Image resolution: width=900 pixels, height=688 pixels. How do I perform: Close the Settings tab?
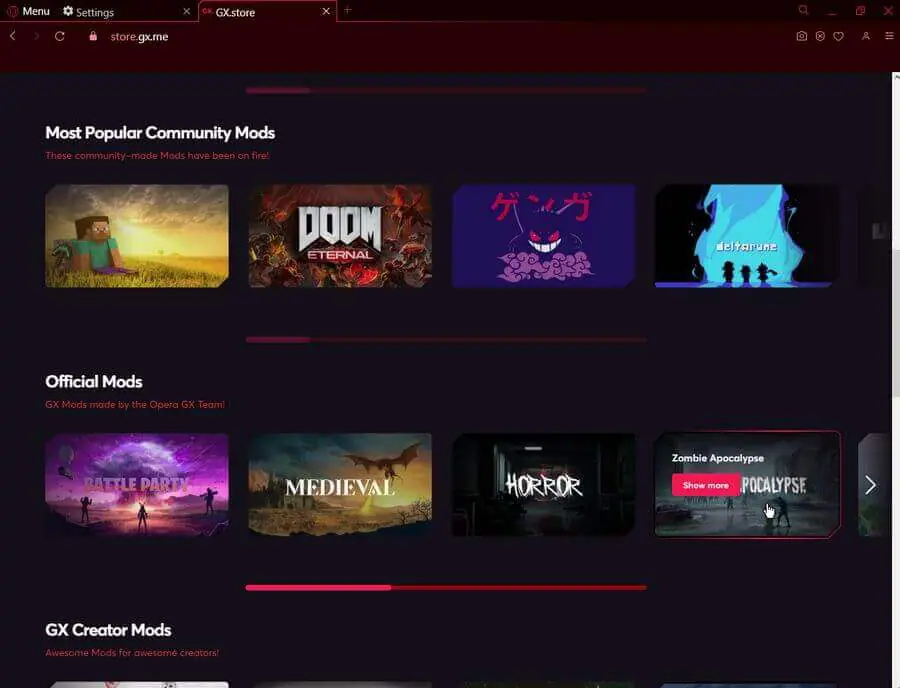[187, 11]
